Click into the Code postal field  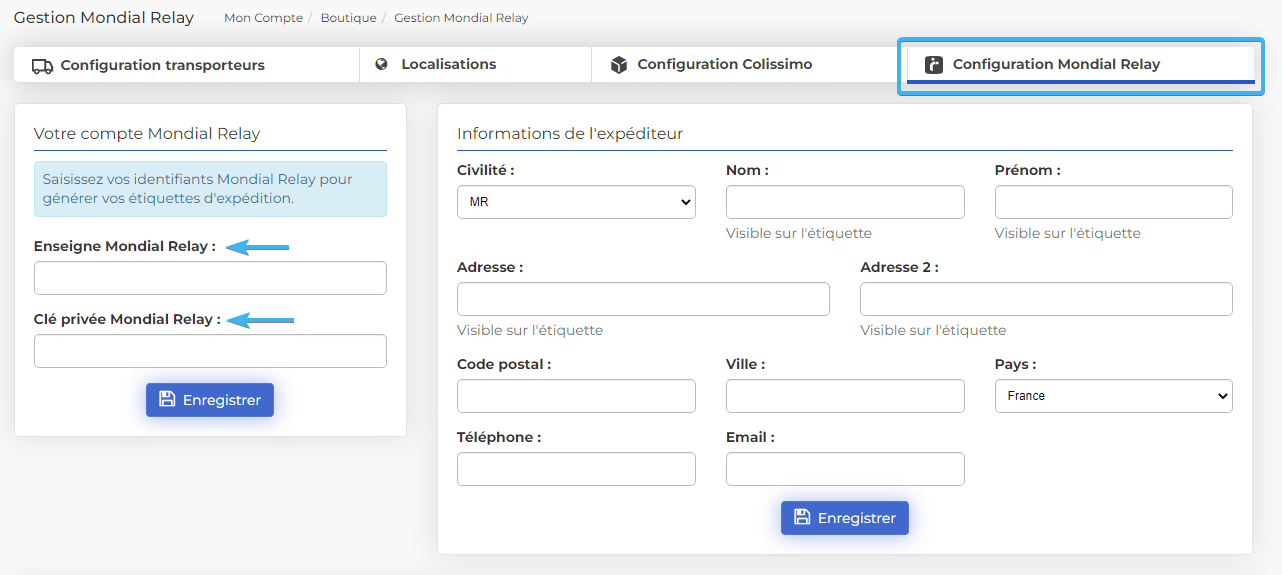576,396
